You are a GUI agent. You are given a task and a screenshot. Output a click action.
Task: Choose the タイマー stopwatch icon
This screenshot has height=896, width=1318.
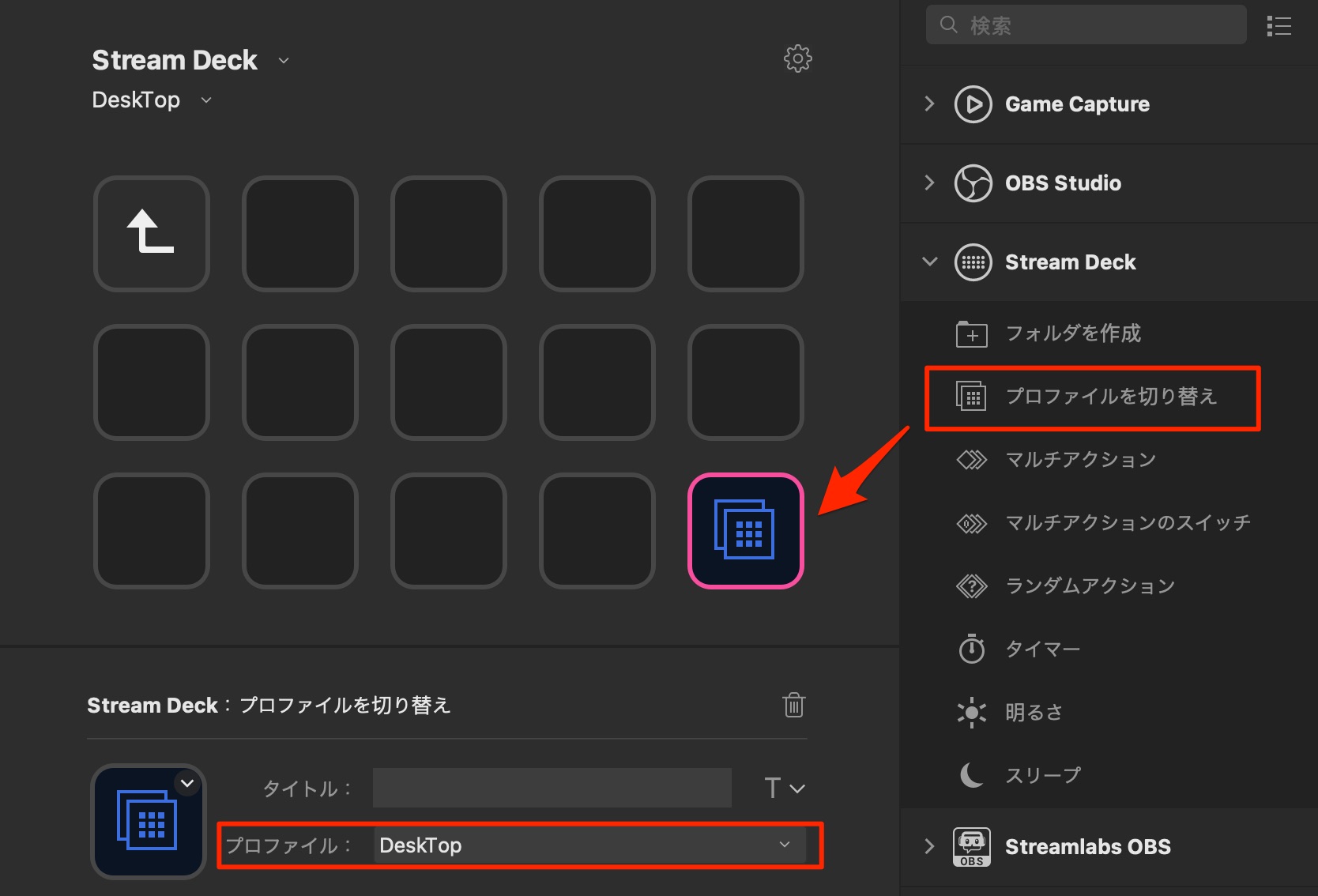click(971, 649)
